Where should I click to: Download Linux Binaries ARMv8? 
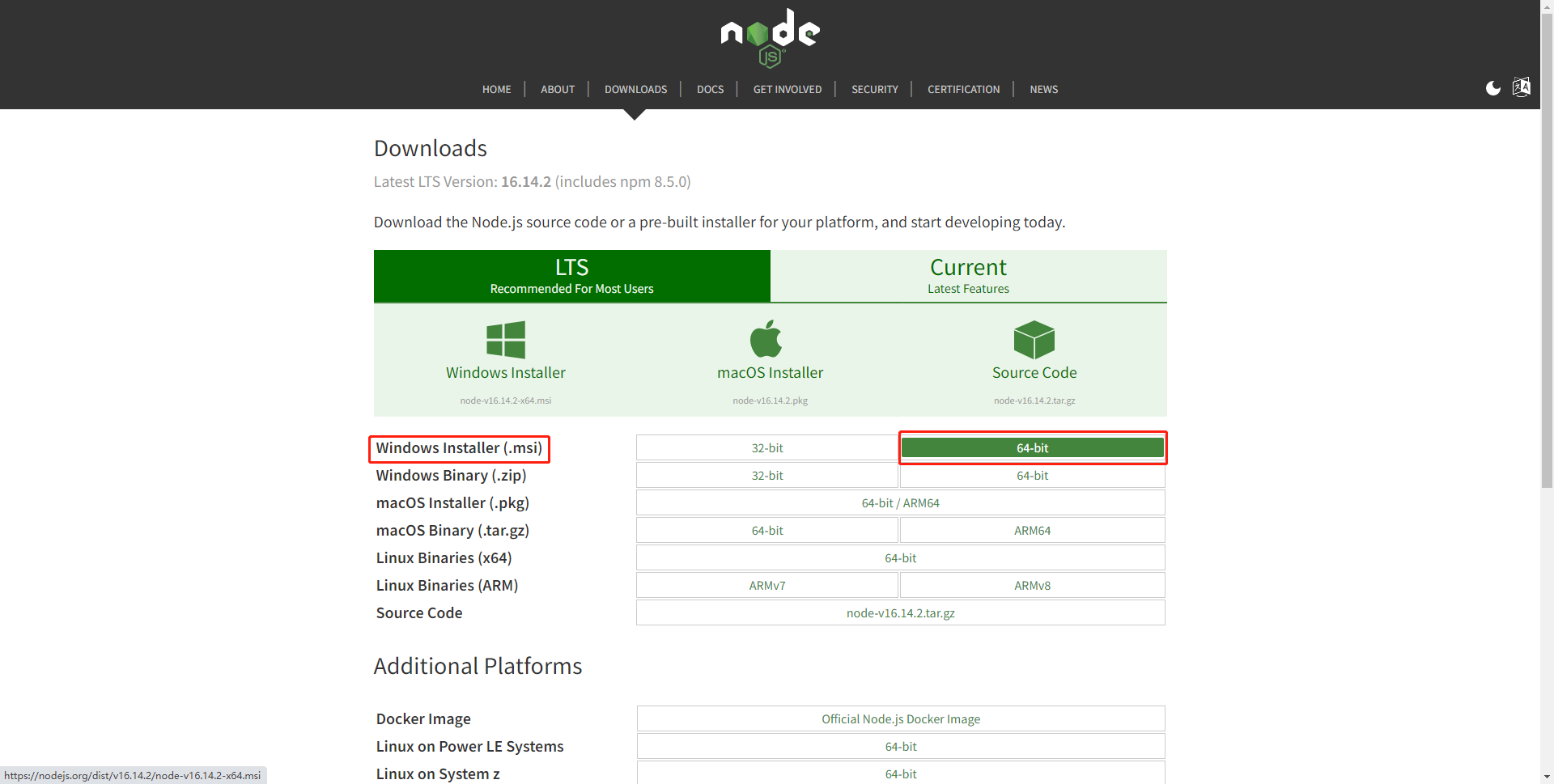tap(1033, 586)
